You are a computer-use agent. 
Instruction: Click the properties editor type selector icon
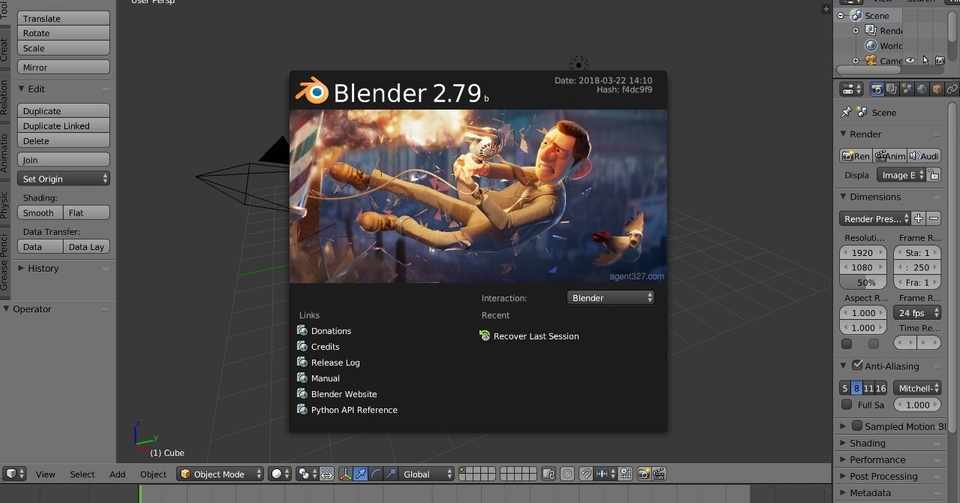851,89
